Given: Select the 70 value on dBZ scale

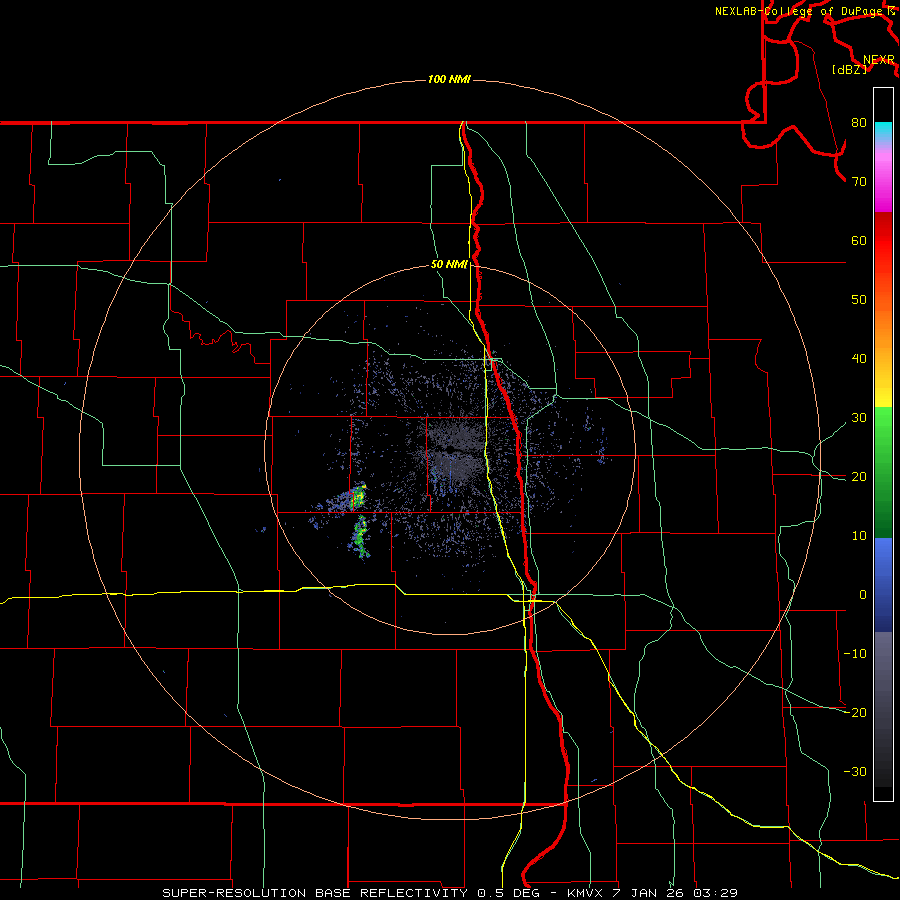Looking at the screenshot, I should coord(859,182).
